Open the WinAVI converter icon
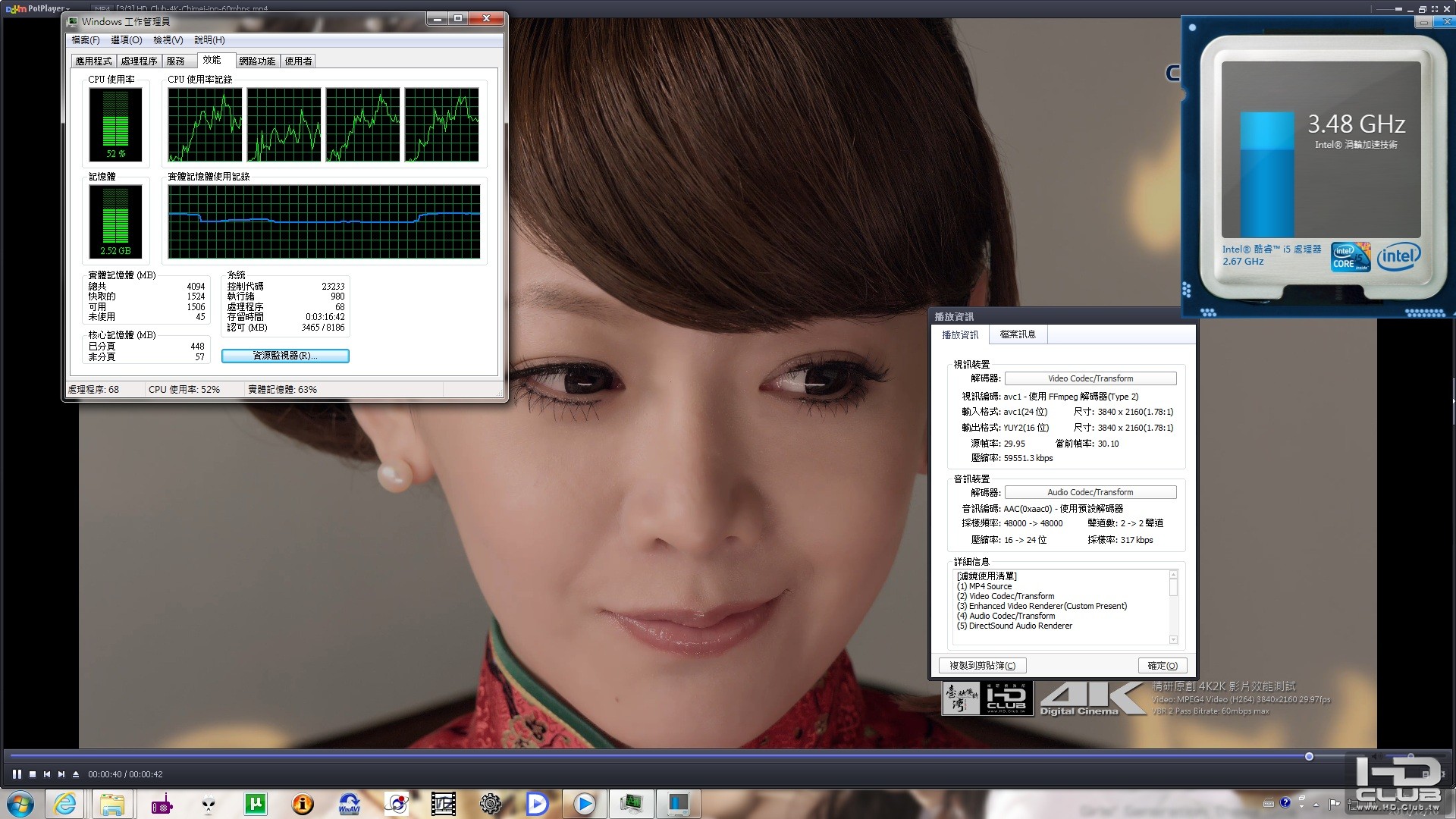 click(x=350, y=804)
